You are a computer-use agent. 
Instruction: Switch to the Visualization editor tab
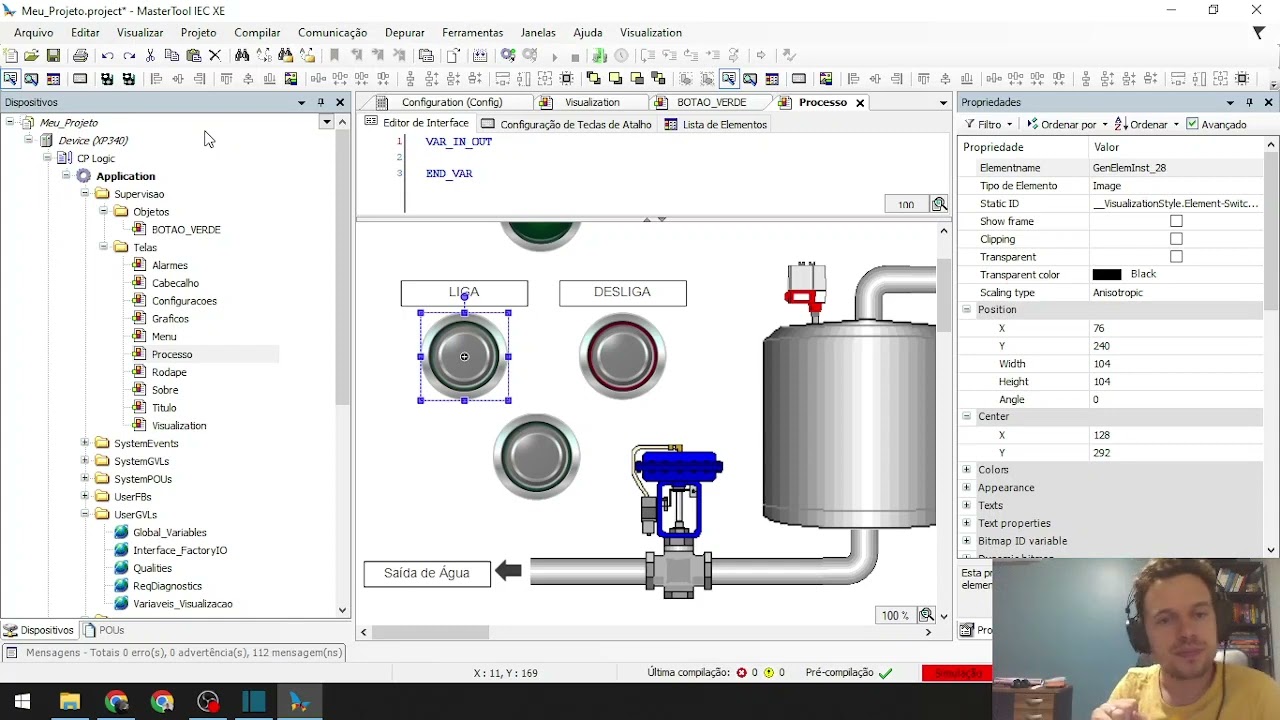coord(592,102)
